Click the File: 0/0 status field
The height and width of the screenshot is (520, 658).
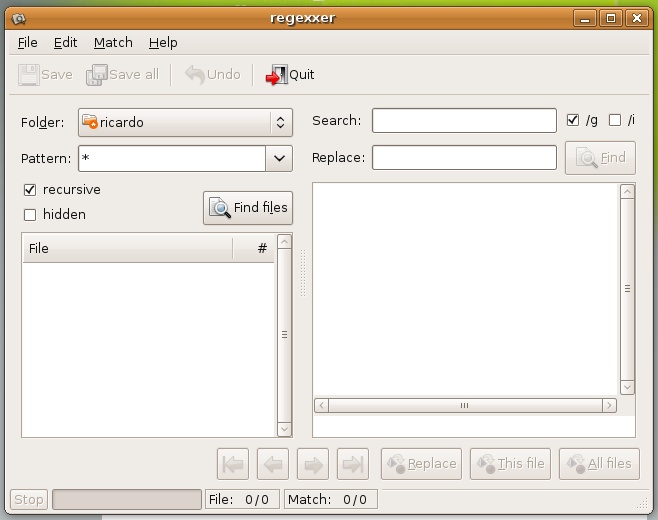coord(242,499)
